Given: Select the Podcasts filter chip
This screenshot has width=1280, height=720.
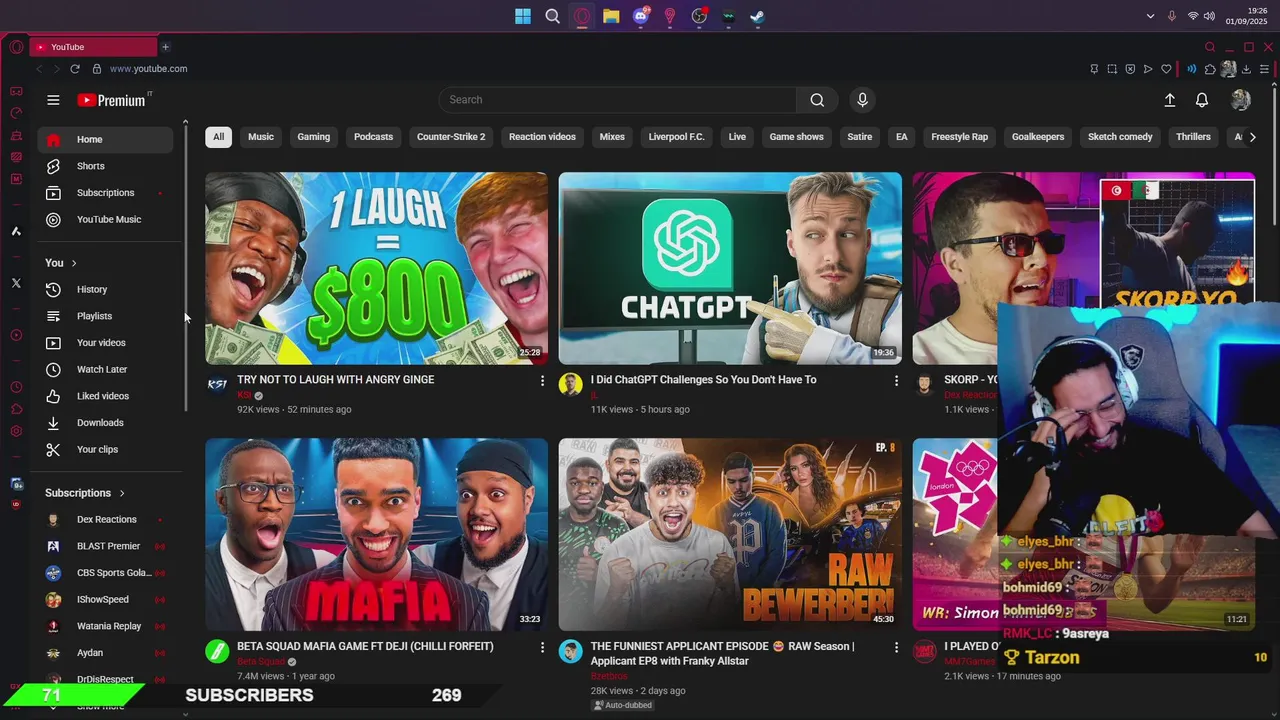Looking at the screenshot, I should point(373,137).
